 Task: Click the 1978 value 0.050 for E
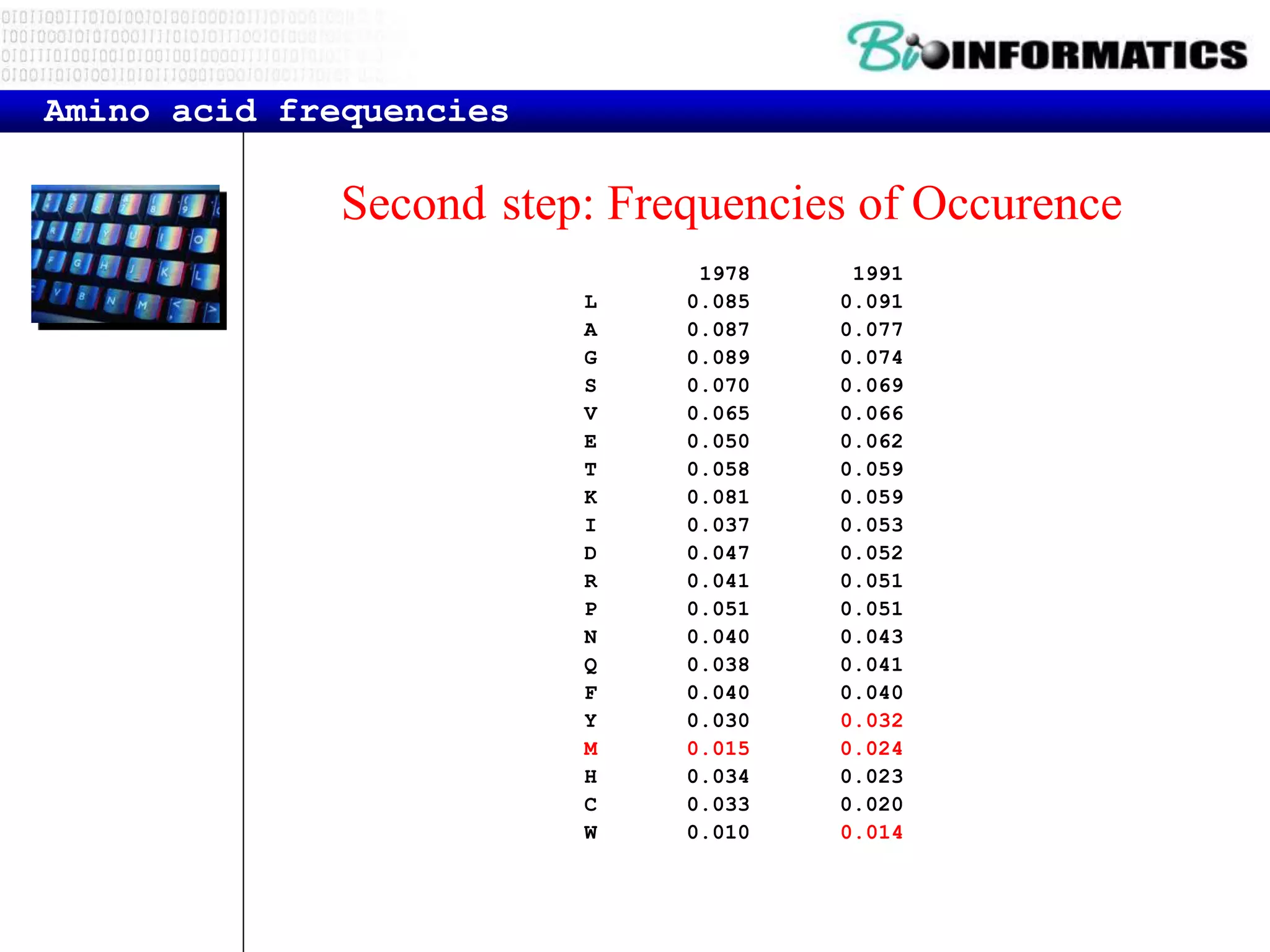click(x=718, y=441)
